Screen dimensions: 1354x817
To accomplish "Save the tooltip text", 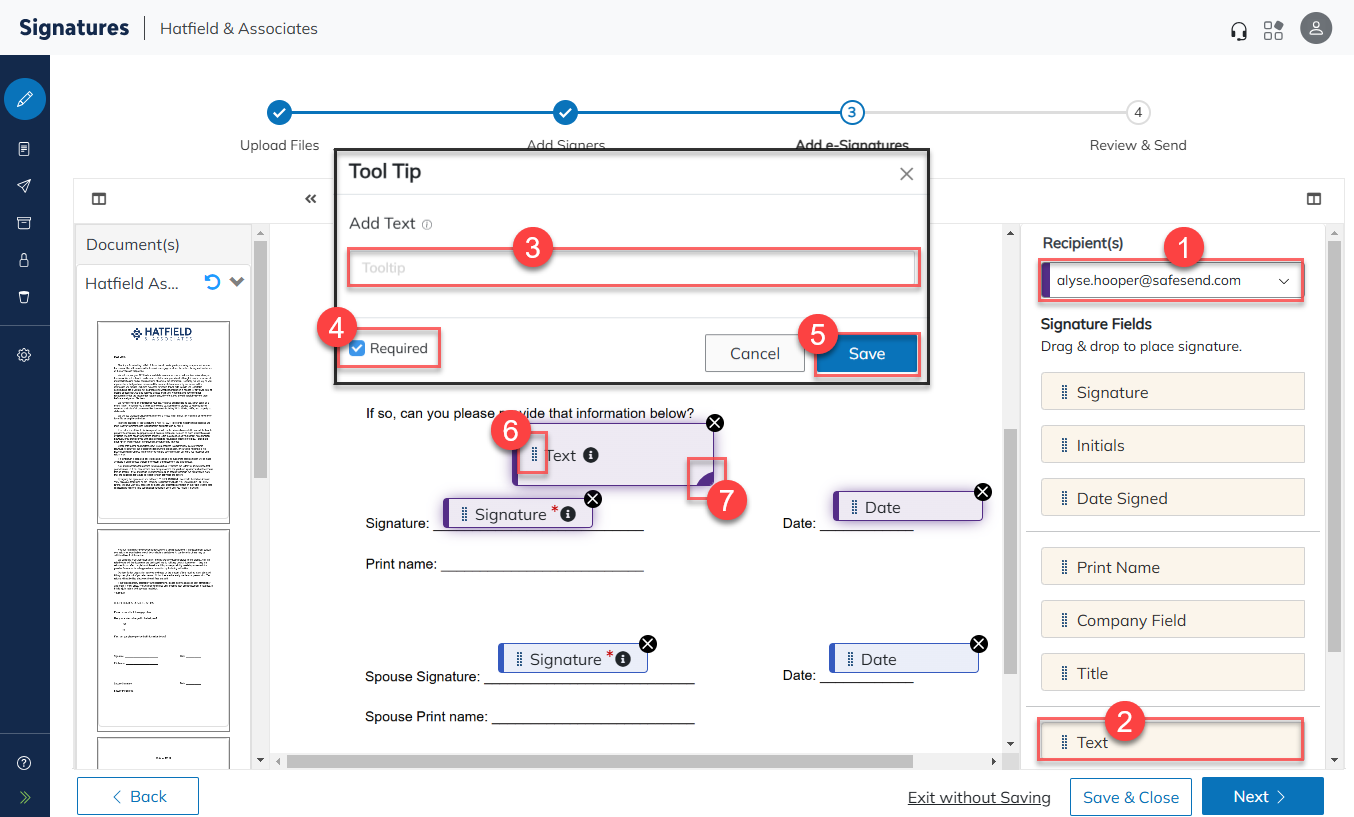I will [x=867, y=353].
